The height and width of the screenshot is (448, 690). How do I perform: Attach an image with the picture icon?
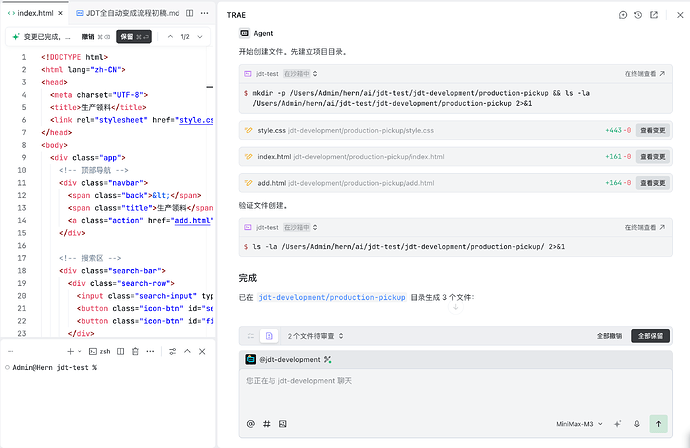(283, 424)
